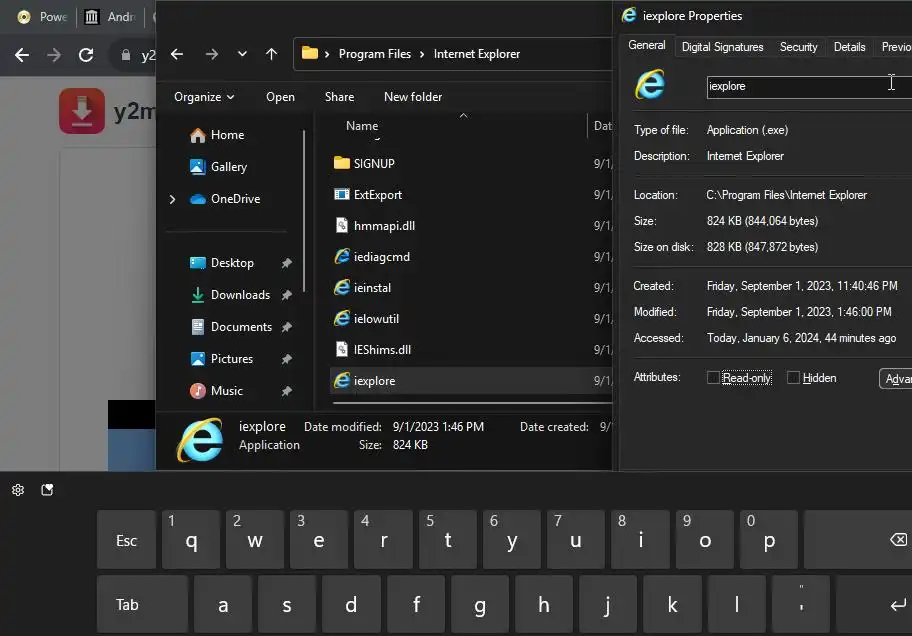Expand chevron before Program Files breadcrumb

(327, 54)
